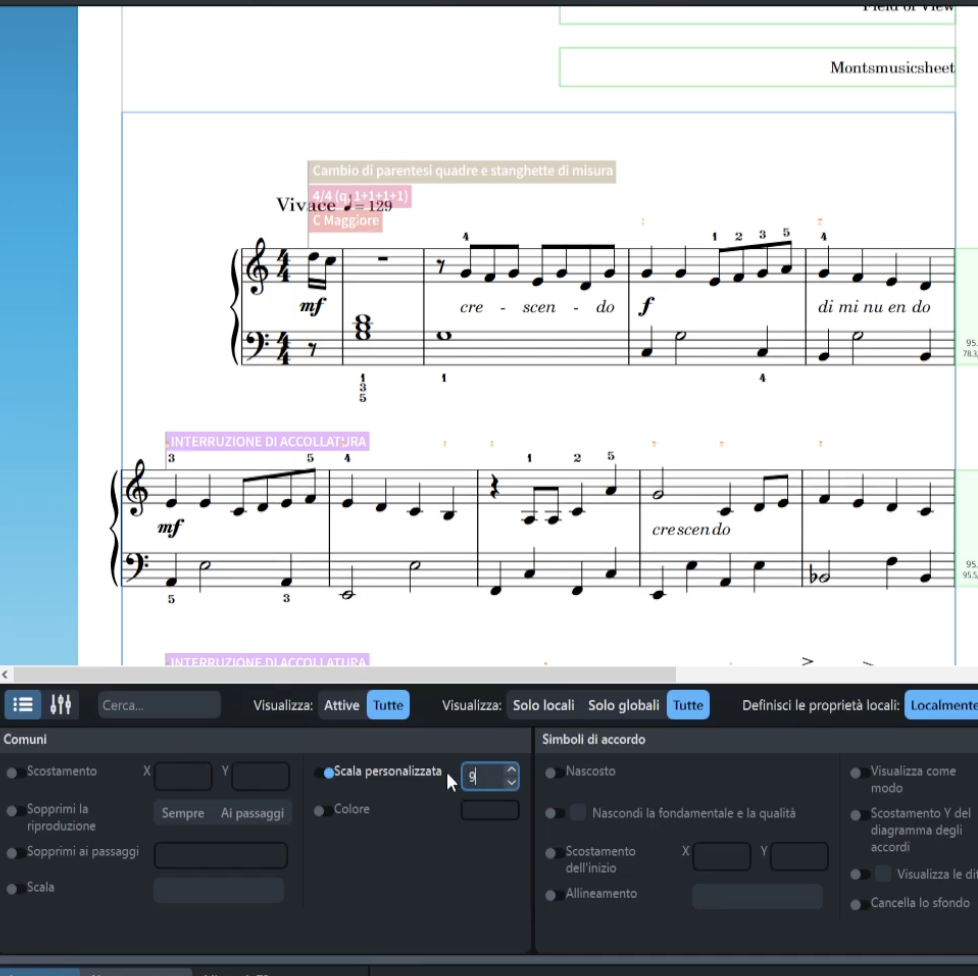Viewport: 978px width, 976px height.
Task: Increase custom scale with up stepper arrow
Action: coord(511,770)
